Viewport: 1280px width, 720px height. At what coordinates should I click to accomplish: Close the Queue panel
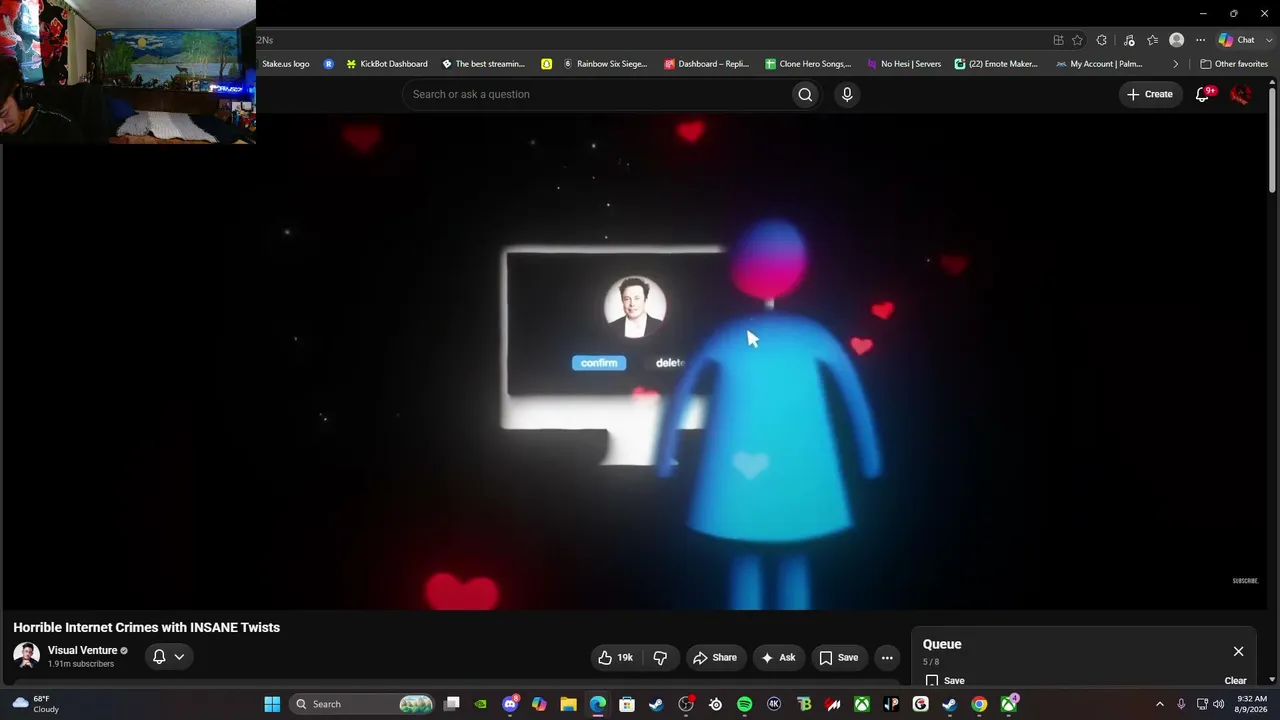point(1238,651)
